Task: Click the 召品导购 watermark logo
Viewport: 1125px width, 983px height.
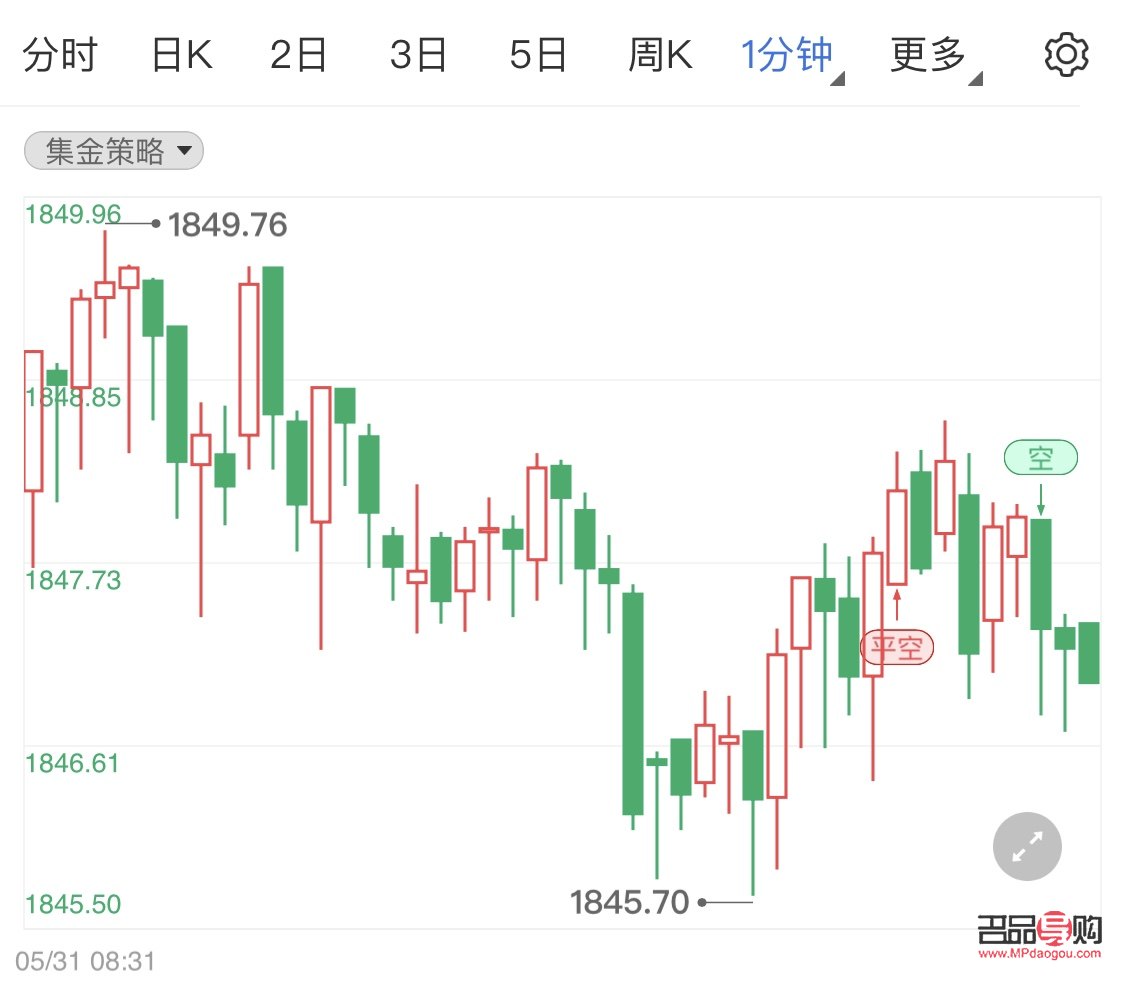Action: click(1038, 930)
